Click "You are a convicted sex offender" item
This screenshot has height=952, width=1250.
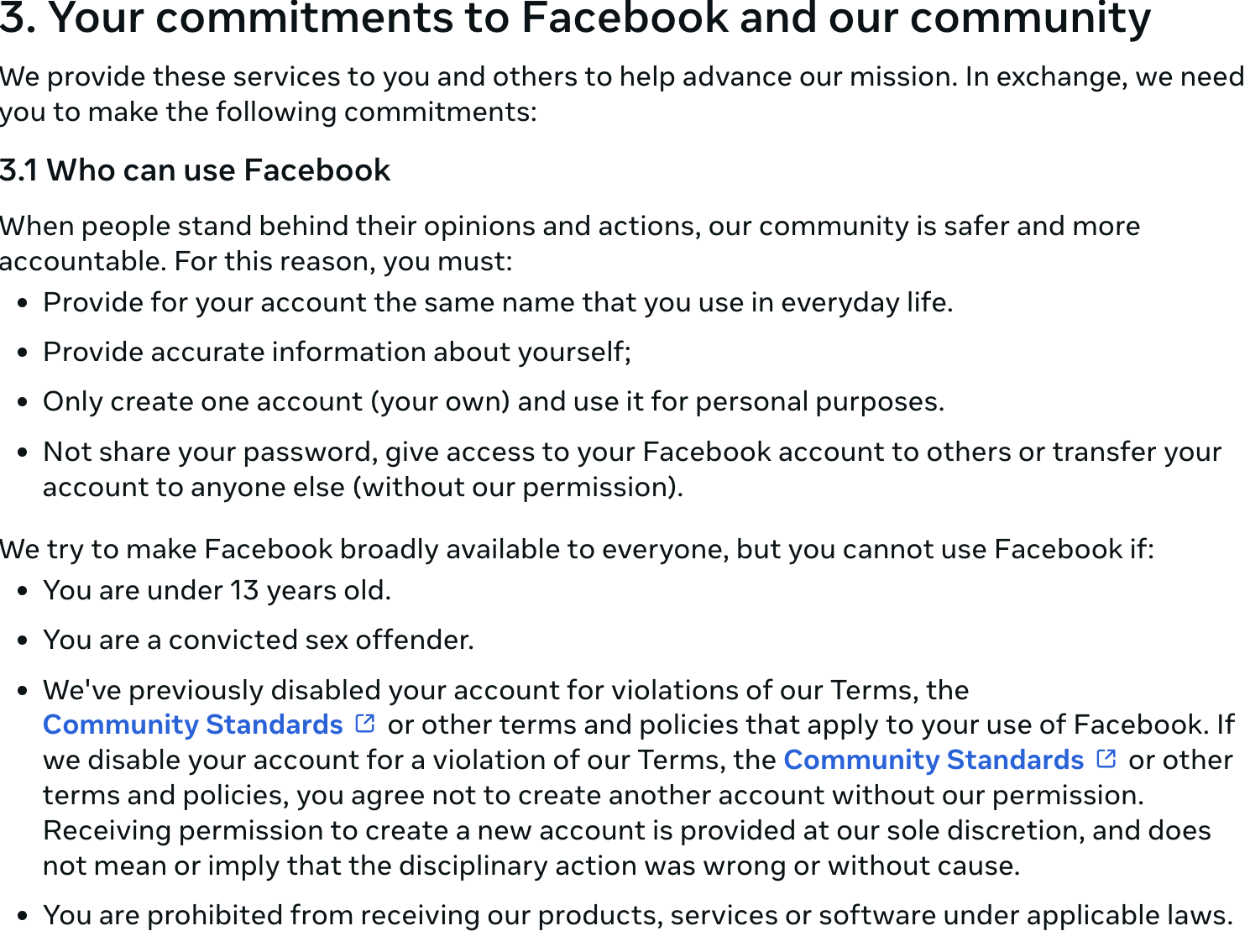click(259, 640)
